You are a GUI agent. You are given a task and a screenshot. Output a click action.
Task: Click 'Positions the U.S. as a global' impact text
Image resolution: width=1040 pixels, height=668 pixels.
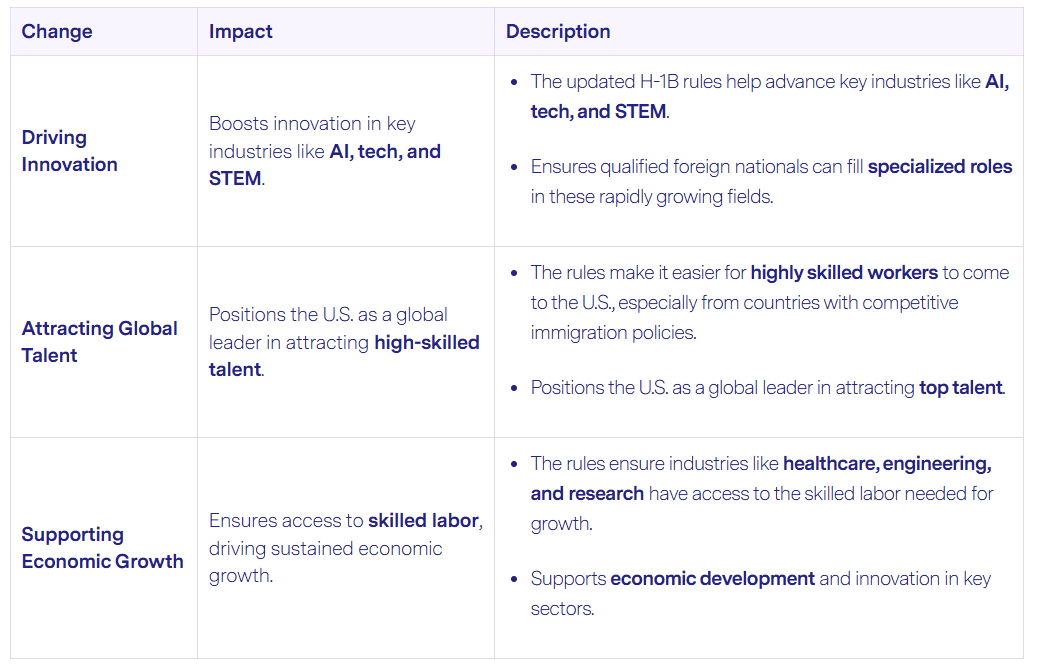coord(328,314)
